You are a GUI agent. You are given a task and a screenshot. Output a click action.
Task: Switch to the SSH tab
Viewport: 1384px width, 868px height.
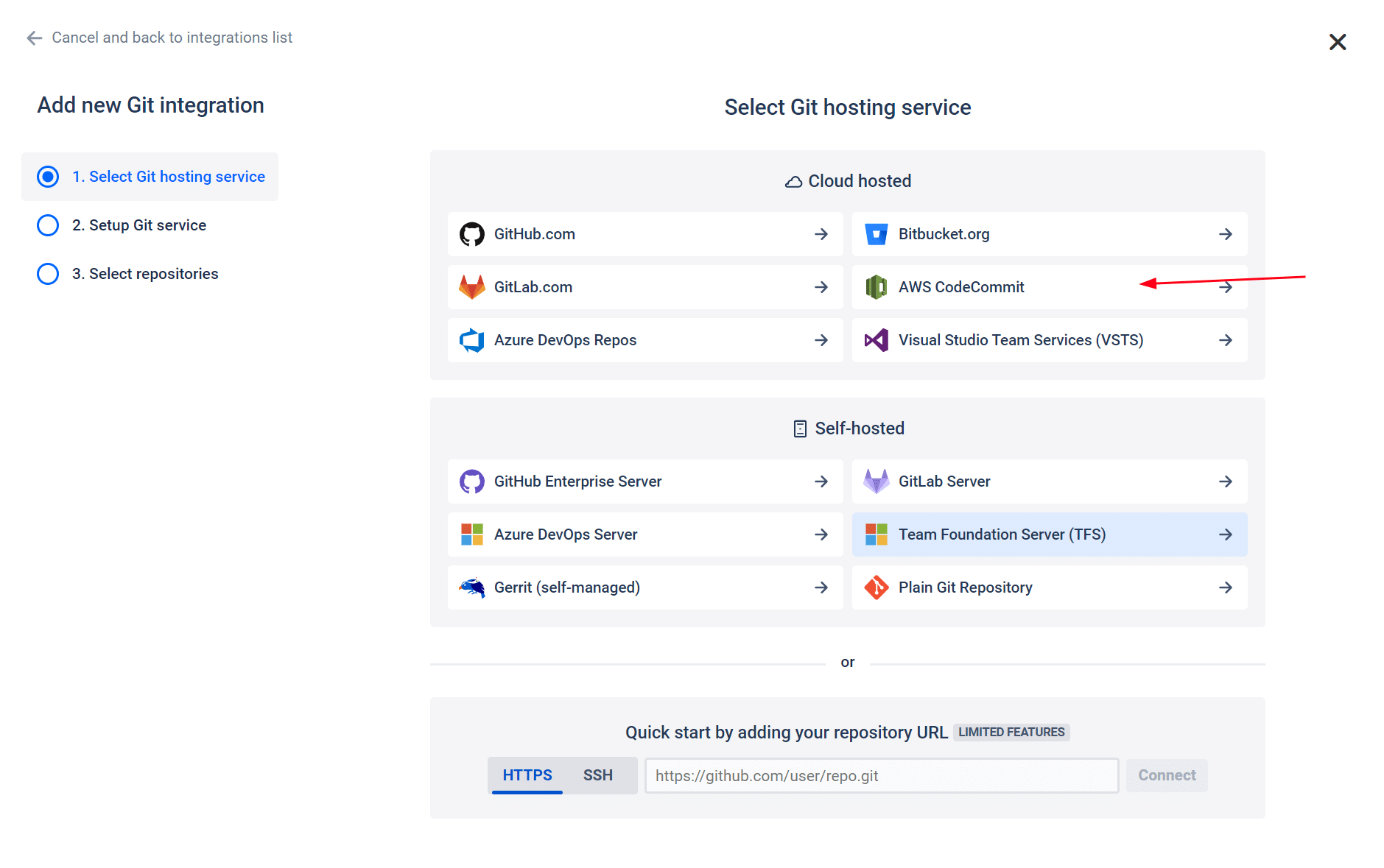pyautogui.click(x=598, y=775)
